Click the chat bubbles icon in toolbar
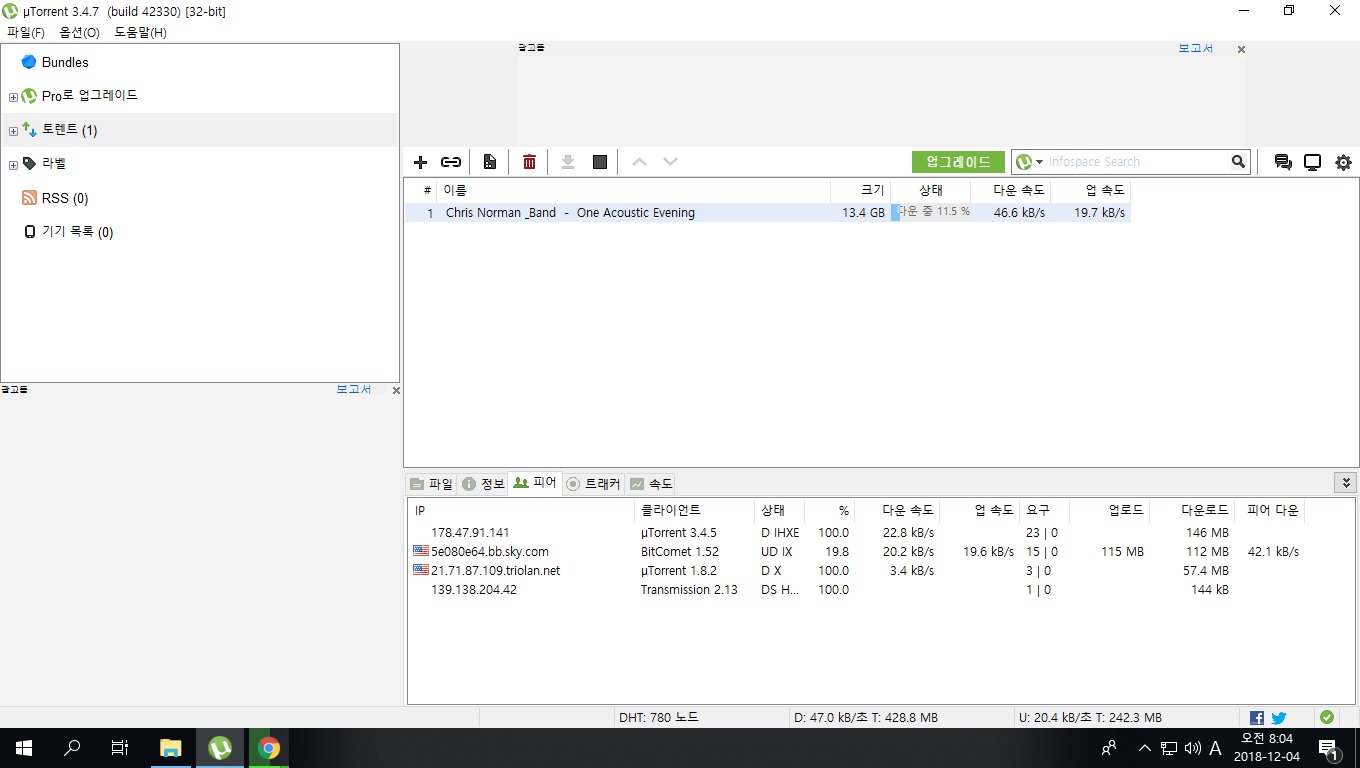The image size is (1360, 768). [x=1282, y=162]
